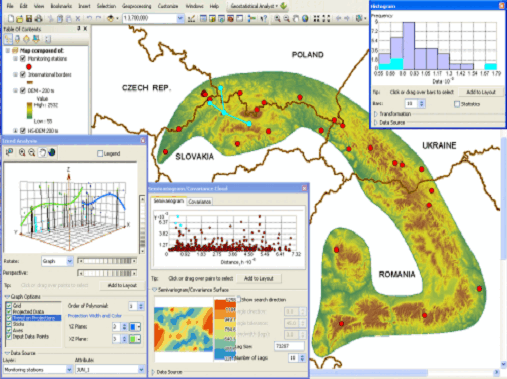Expand the Transformation section in the Histogram window
The width and height of the screenshot is (507, 379).
(391, 114)
